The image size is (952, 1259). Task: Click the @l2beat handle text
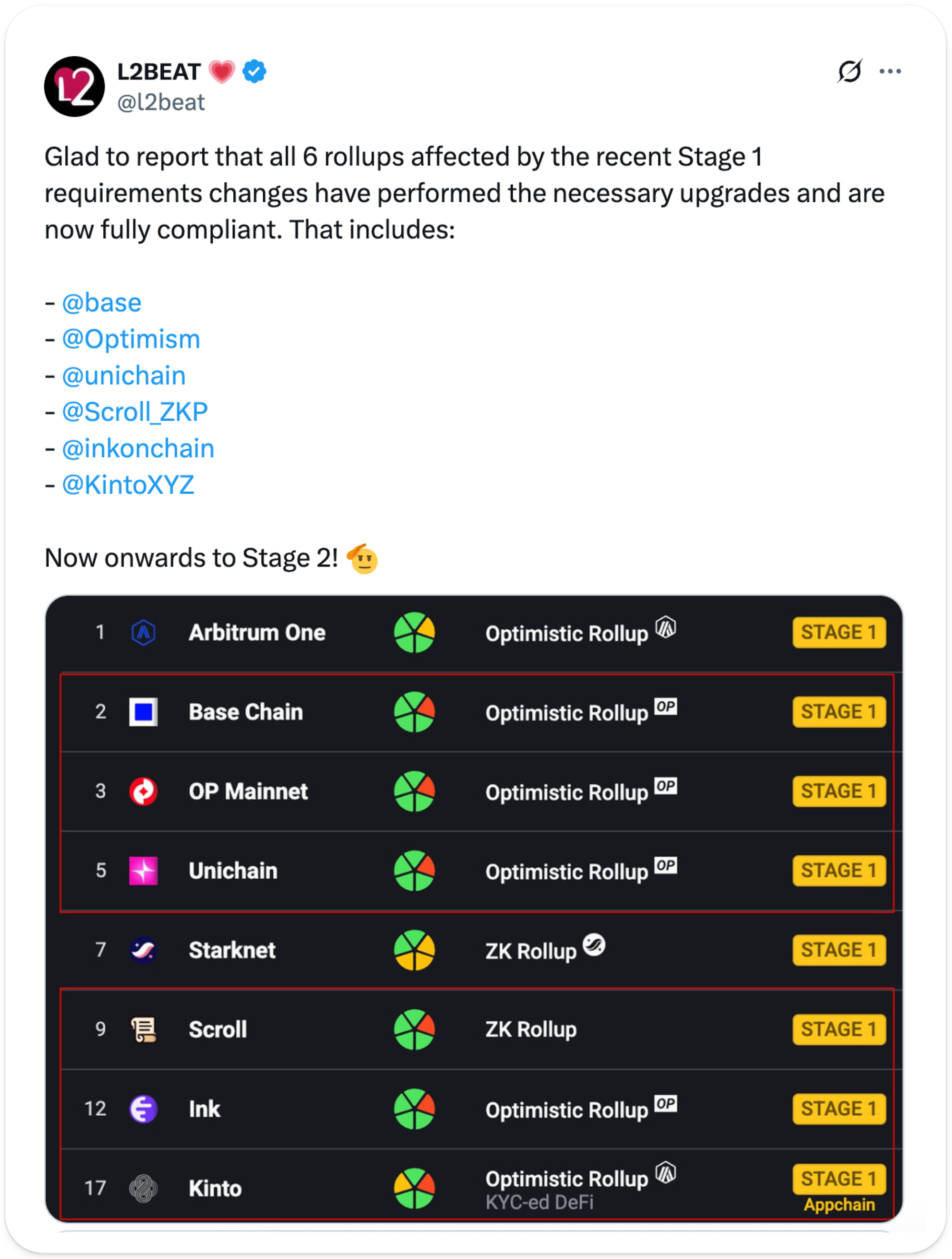[160, 102]
